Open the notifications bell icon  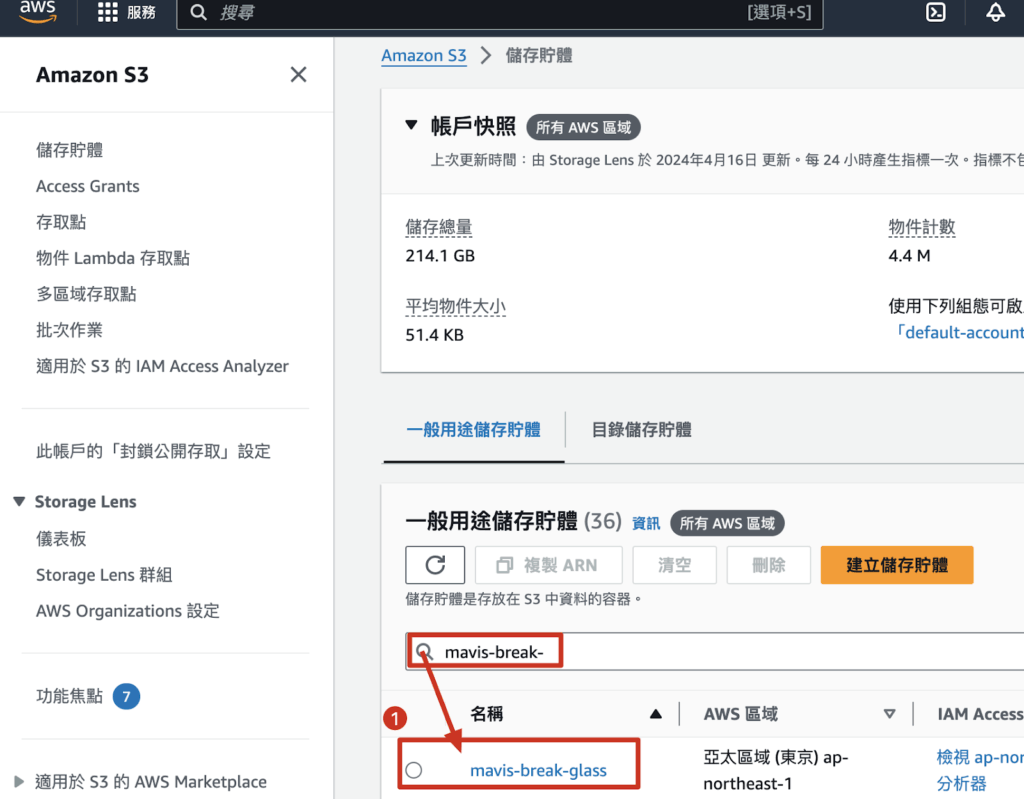tap(995, 13)
